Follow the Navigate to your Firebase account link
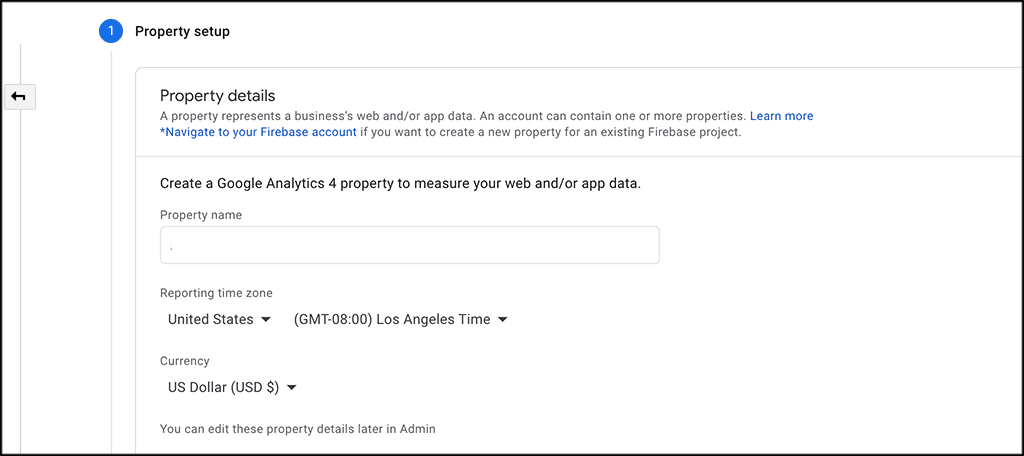This screenshot has width=1024, height=456. coord(258,132)
